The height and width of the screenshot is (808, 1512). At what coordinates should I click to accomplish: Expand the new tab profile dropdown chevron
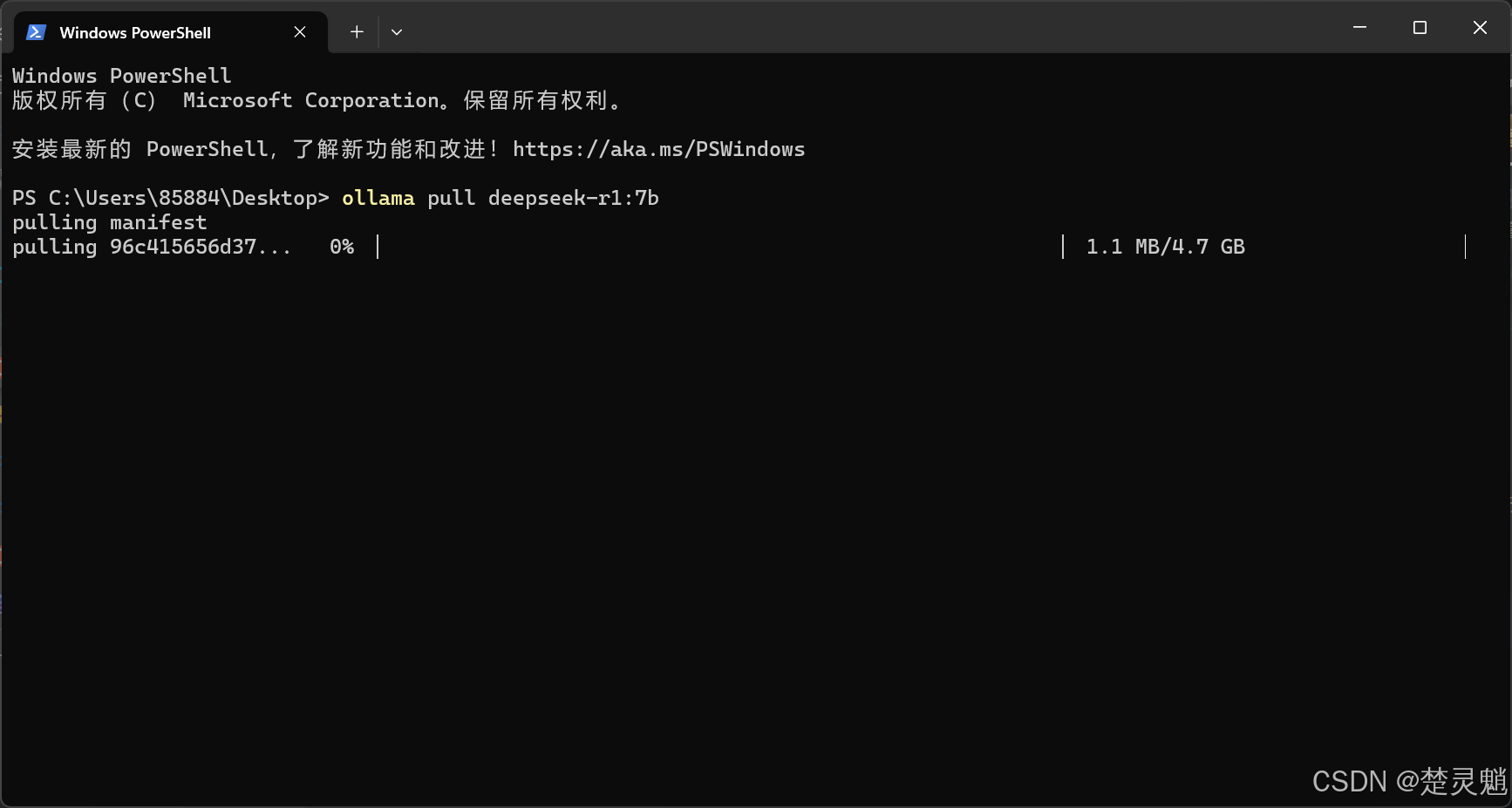click(x=397, y=32)
